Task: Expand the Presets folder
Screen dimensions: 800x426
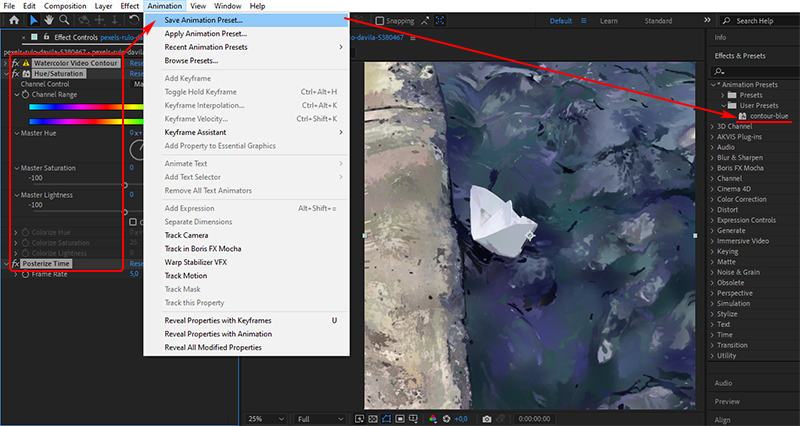Action: pos(723,95)
